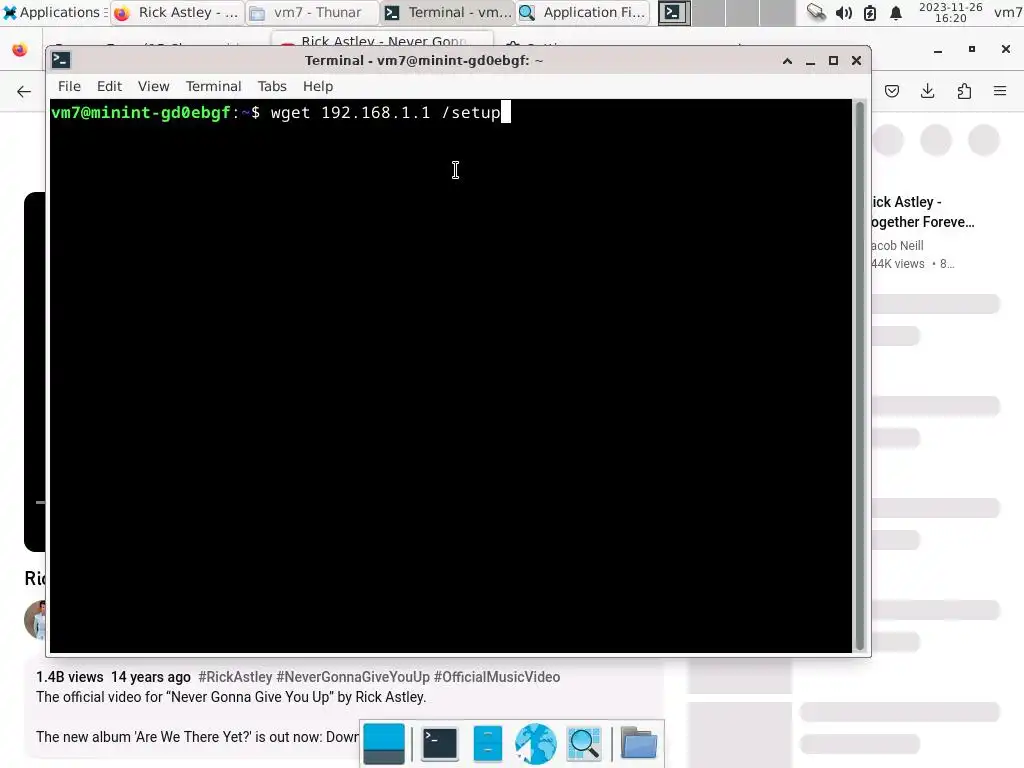Open the network connection tray icon
Screen dimensions: 1024x768
click(816, 12)
